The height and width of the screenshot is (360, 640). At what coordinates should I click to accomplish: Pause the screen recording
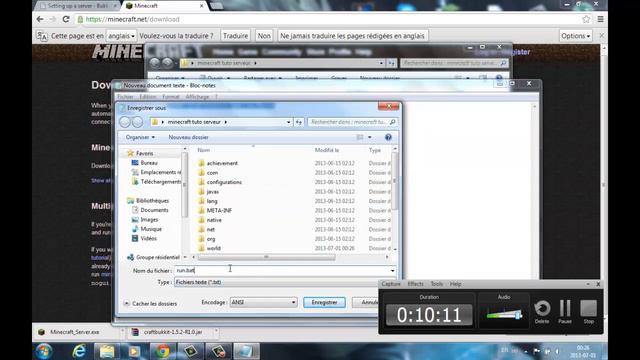565,312
